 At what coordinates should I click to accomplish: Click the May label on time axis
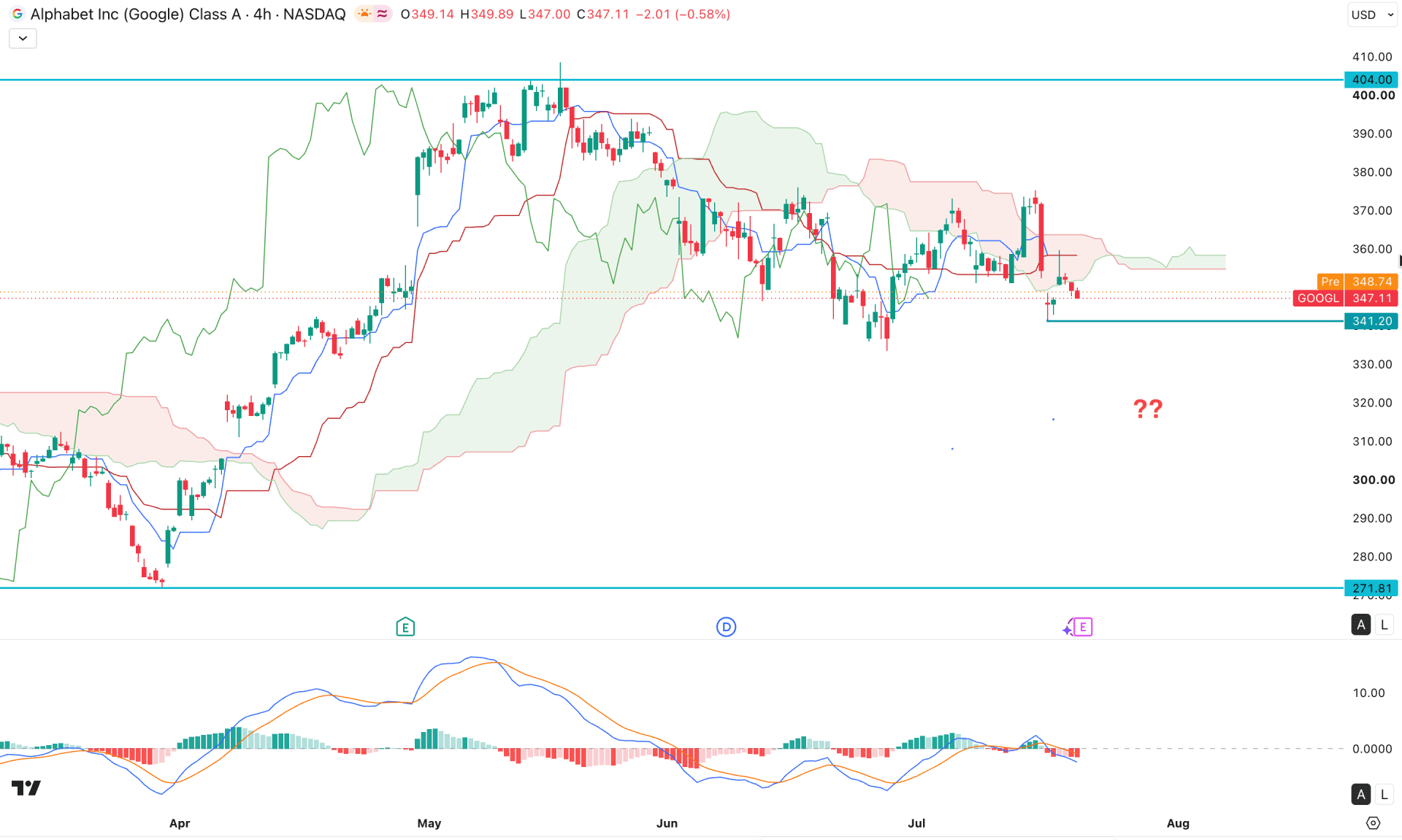click(x=429, y=823)
